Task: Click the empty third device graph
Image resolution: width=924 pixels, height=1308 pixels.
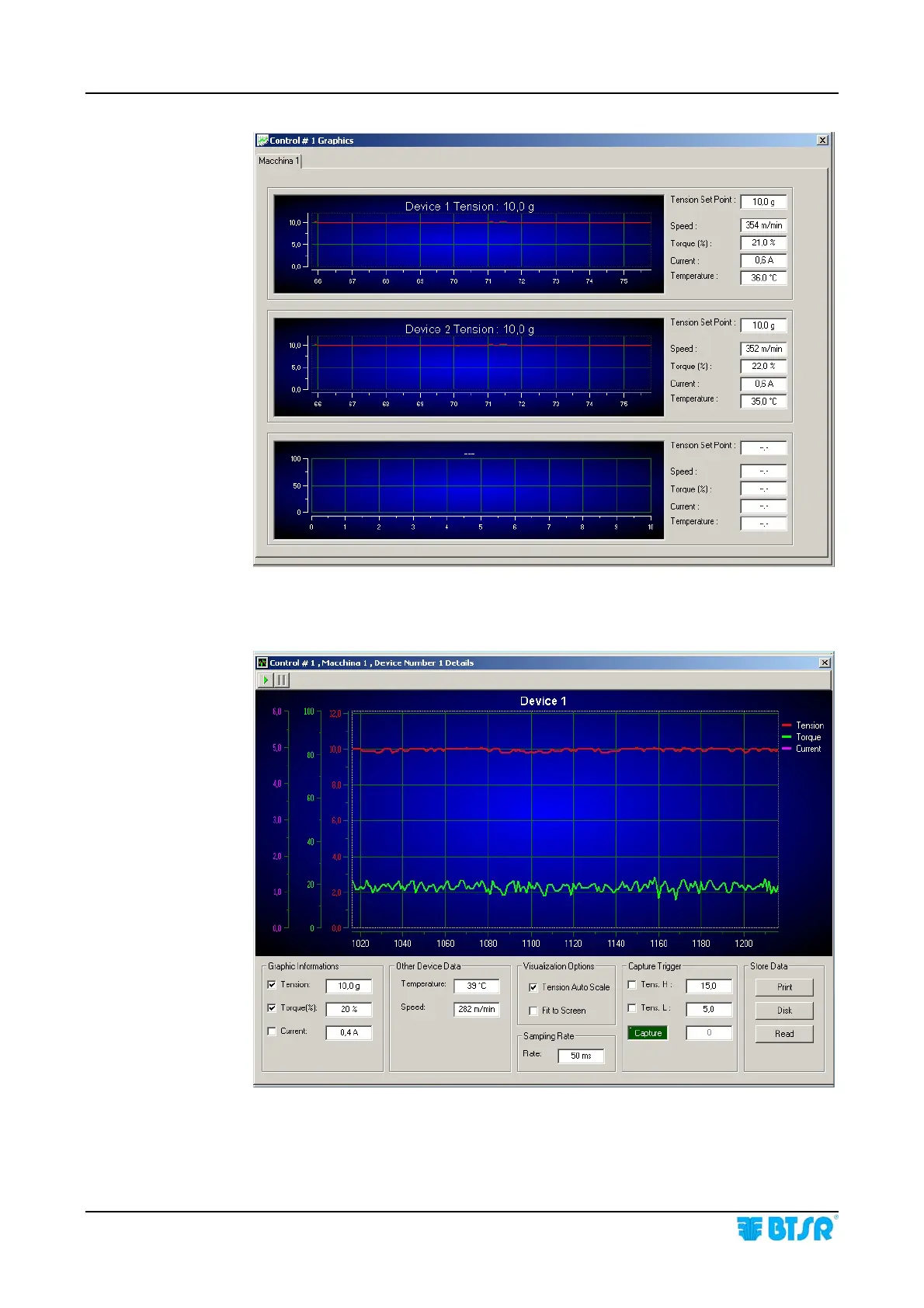Action: tap(469, 490)
